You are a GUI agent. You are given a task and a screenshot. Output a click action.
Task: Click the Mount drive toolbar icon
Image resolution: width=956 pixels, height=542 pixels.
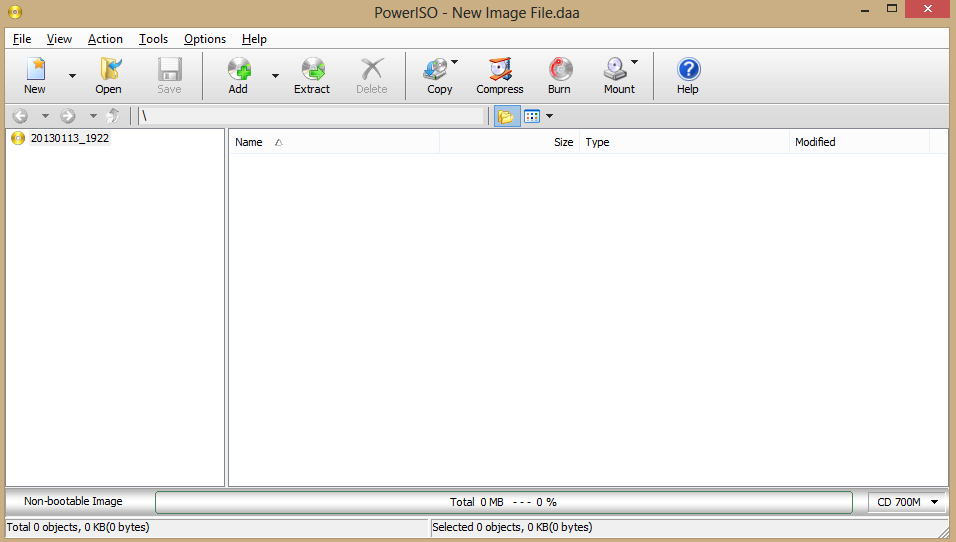[615, 70]
